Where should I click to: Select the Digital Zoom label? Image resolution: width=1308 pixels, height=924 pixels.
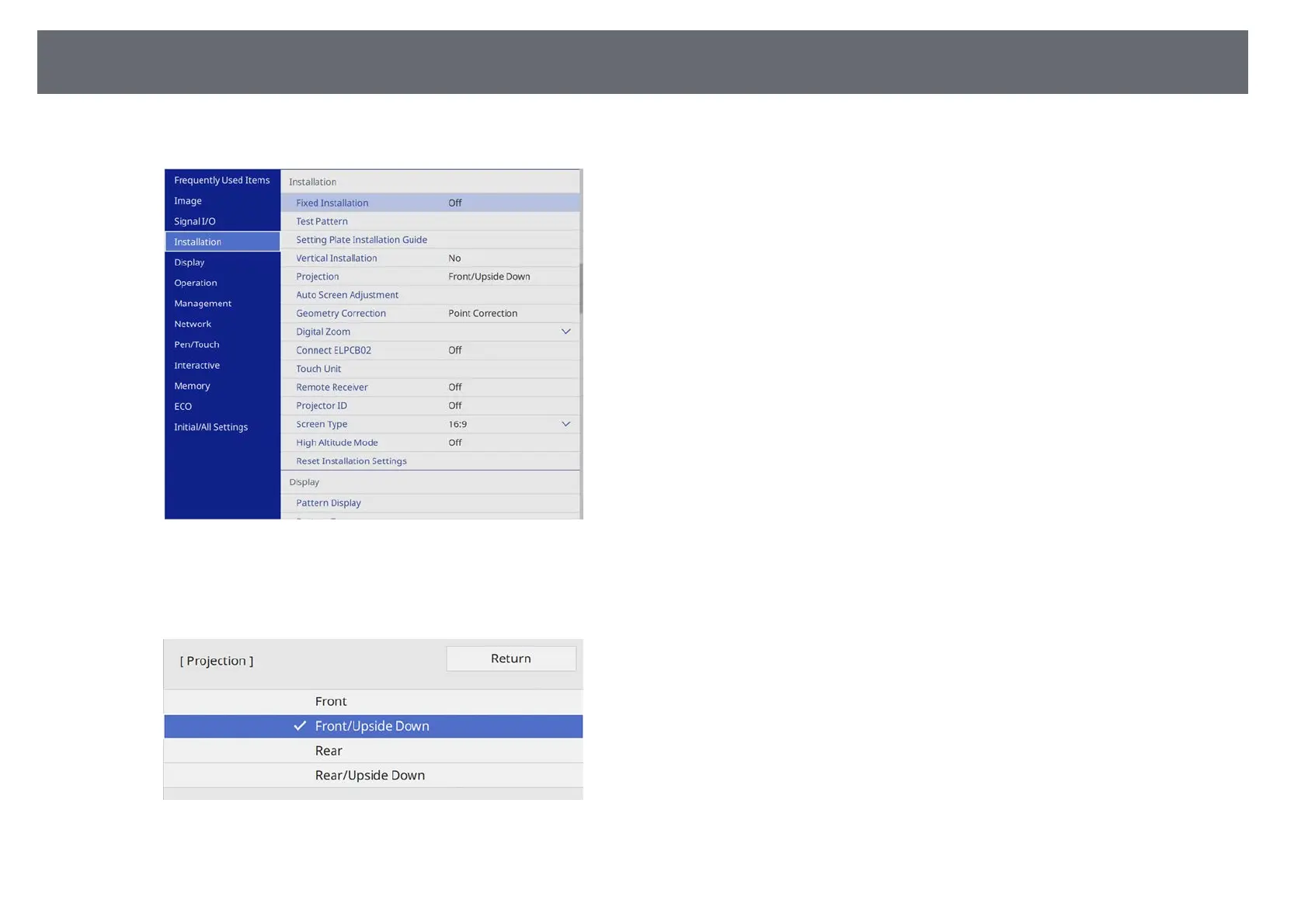[323, 332]
